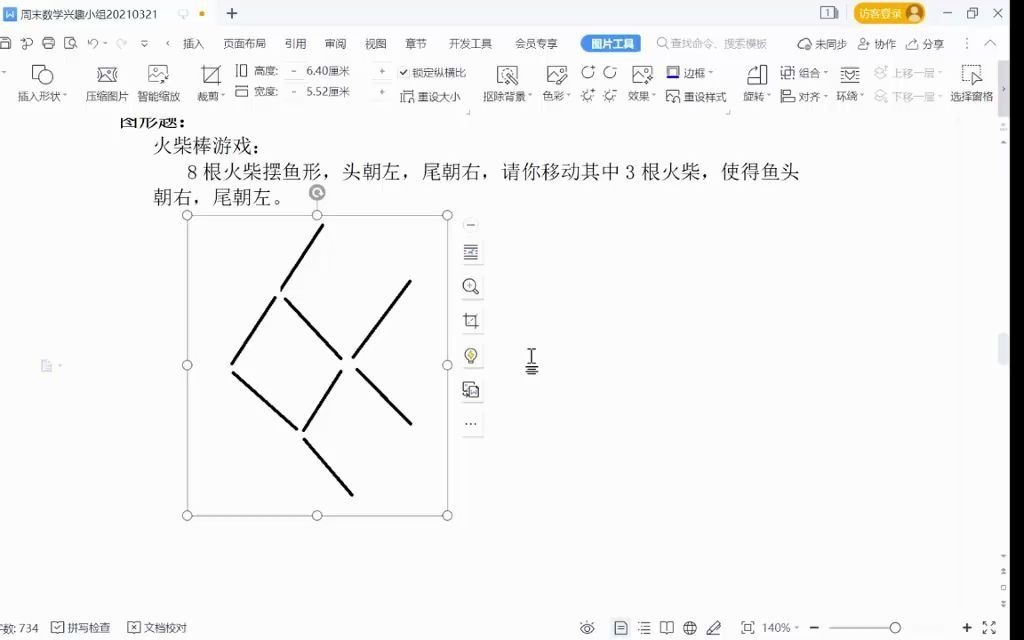This screenshot has width=1024, height=640.
Task: Click the full-screen view toggle in status bar
Action: (x=746, y=628)
